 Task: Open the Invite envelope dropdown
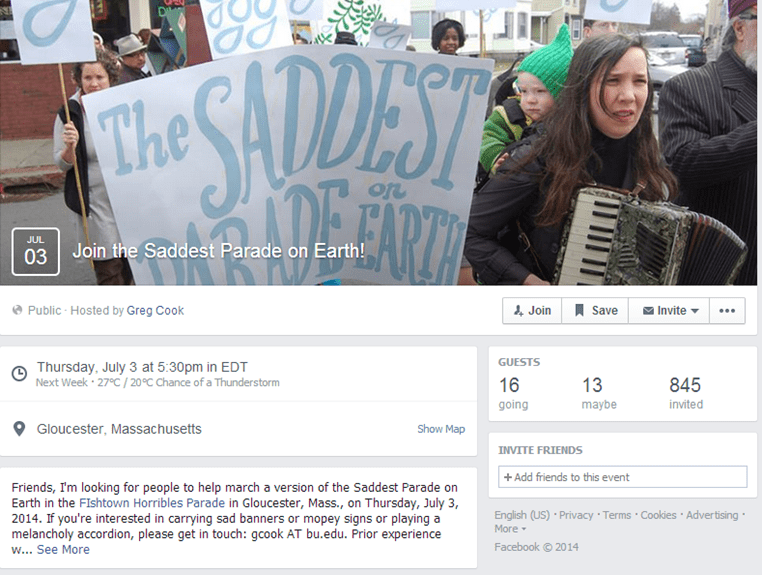669,311
